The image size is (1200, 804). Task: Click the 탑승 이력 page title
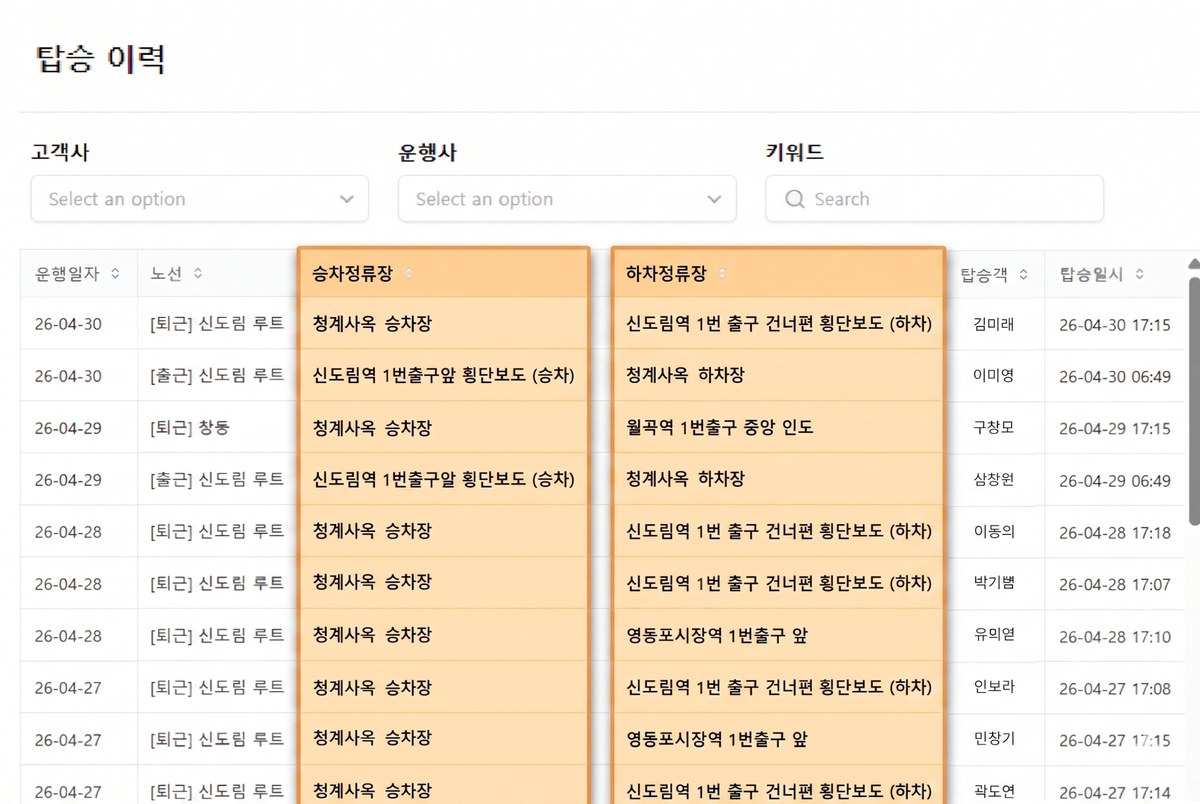click(100, 59)
